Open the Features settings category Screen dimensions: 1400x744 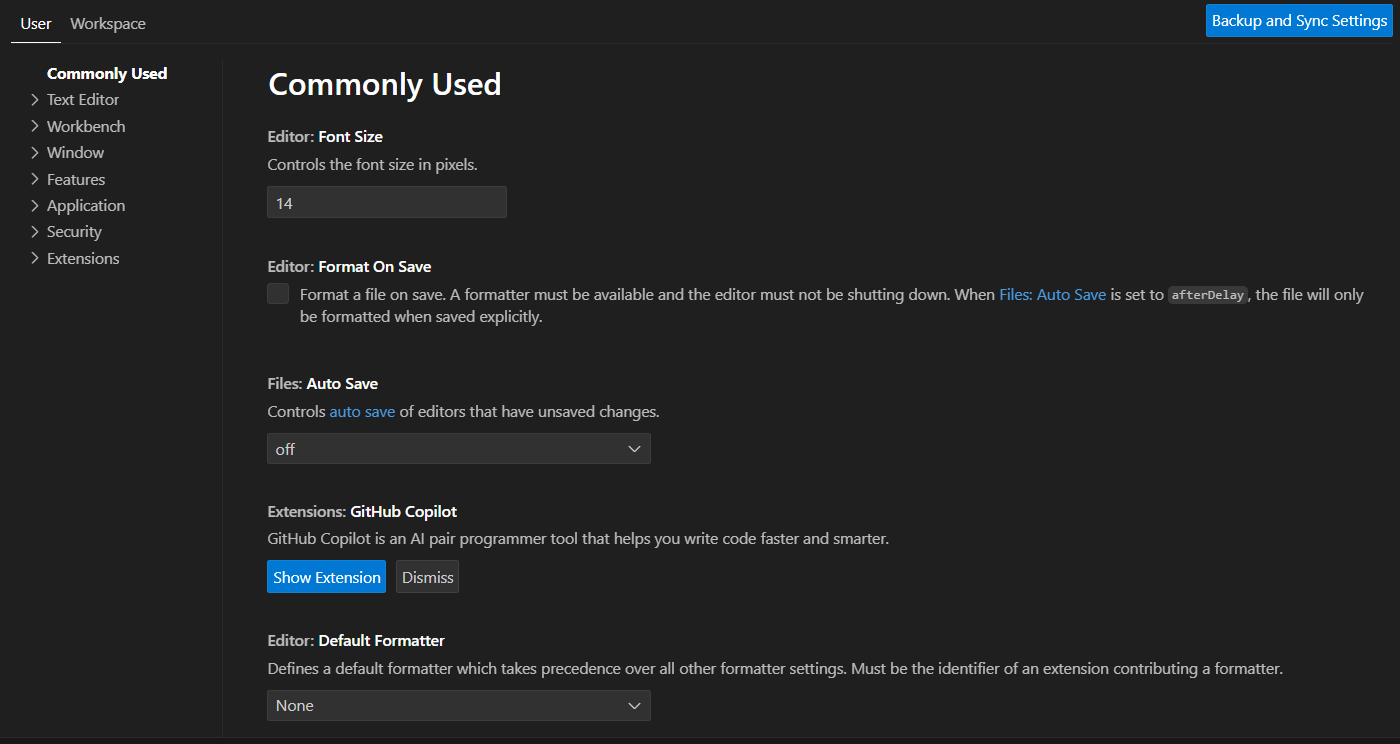click(76, 179)
